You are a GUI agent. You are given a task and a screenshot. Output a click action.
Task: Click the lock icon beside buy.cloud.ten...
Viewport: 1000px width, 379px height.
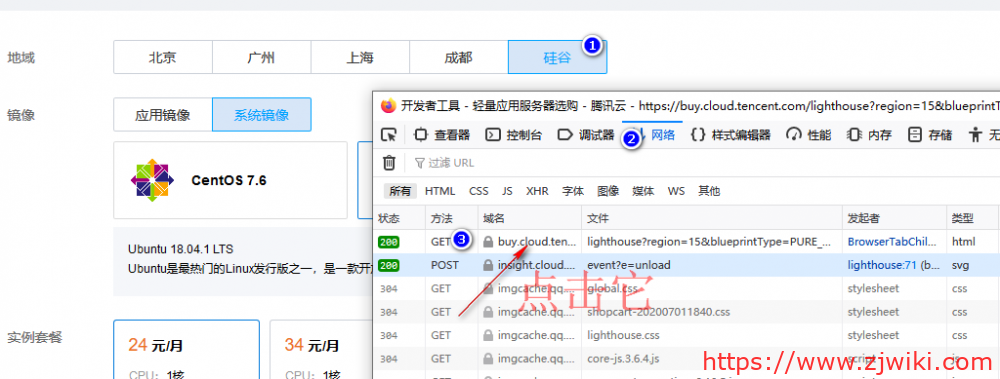[488, 242]
